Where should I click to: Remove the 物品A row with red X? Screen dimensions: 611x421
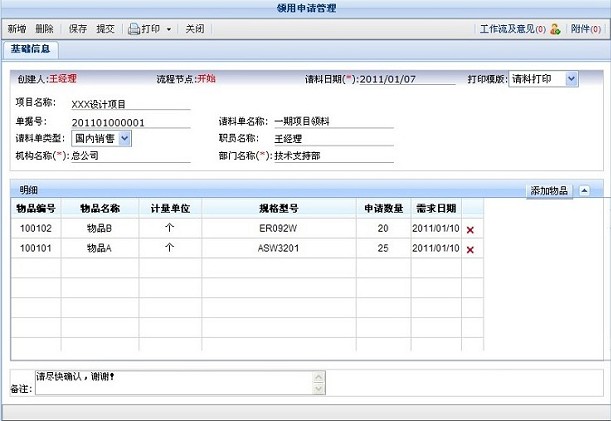point(470,248)
